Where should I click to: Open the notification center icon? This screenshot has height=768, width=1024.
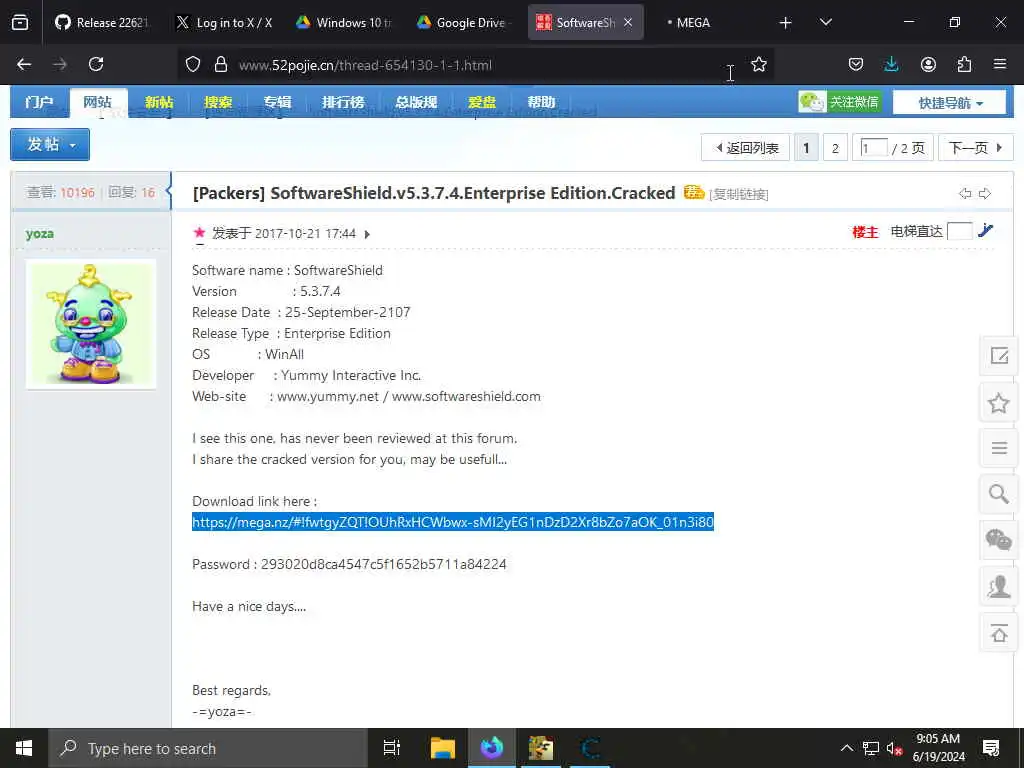(991, 748)
